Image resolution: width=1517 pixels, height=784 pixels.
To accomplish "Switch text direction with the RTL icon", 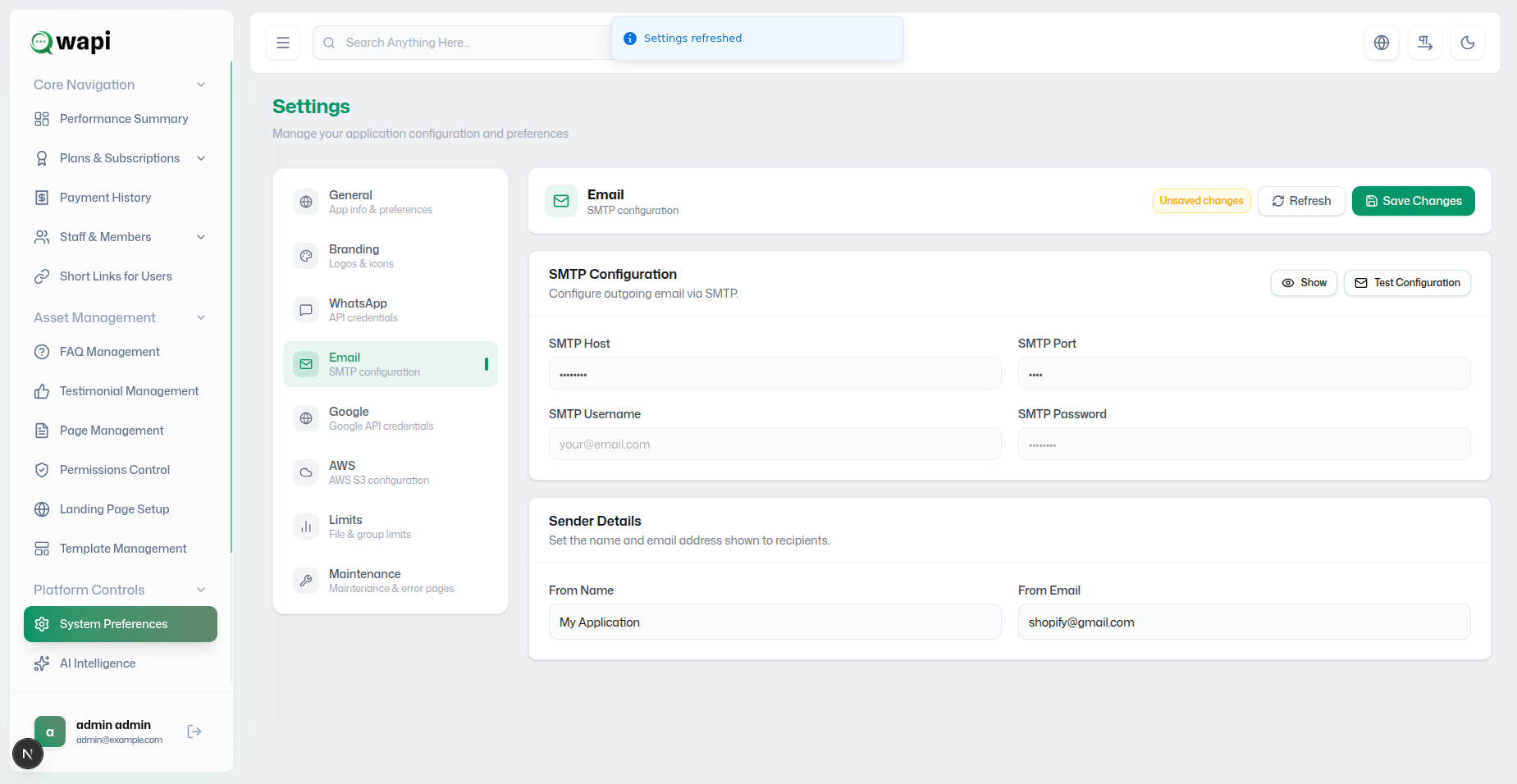I will point(1425,43).
